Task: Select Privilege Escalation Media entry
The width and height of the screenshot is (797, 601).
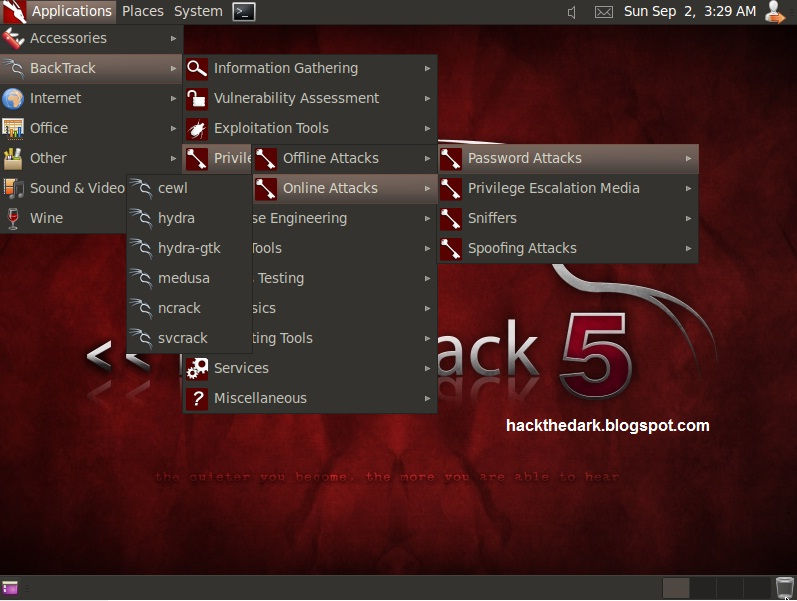Action: coord(568,188)
